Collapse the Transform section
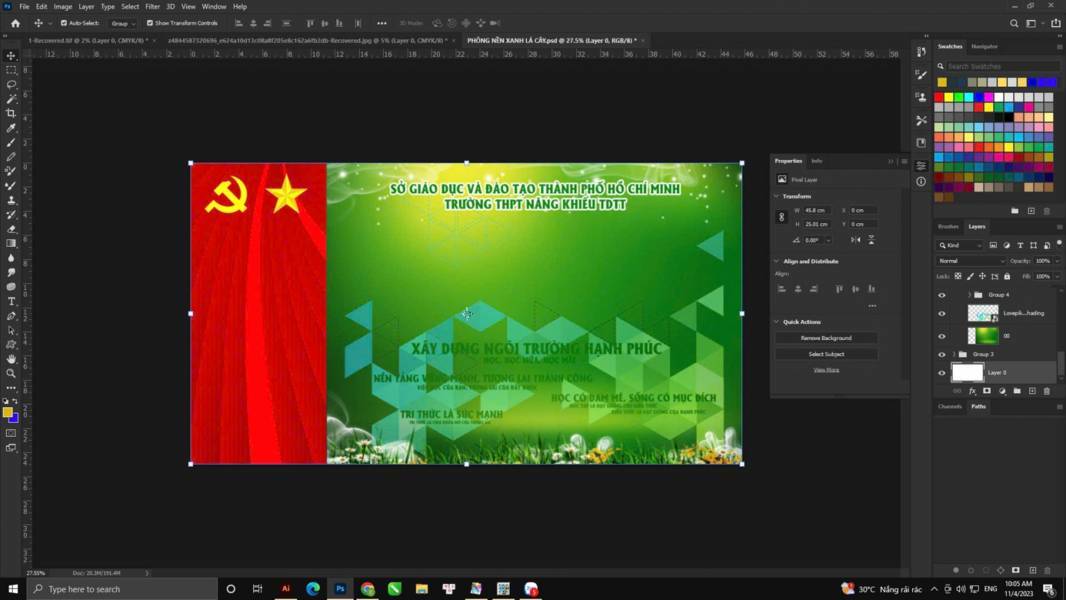 coord(777,196)
